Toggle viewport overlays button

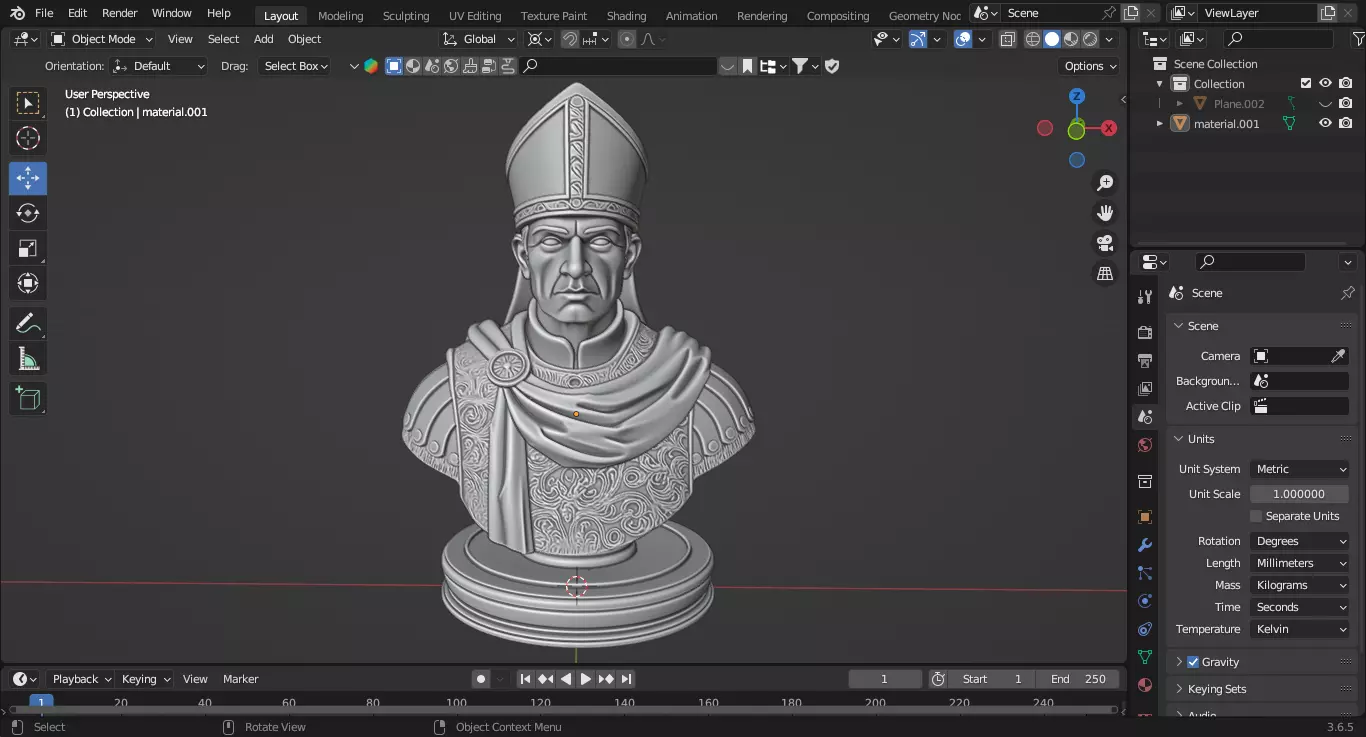point(962,39)
